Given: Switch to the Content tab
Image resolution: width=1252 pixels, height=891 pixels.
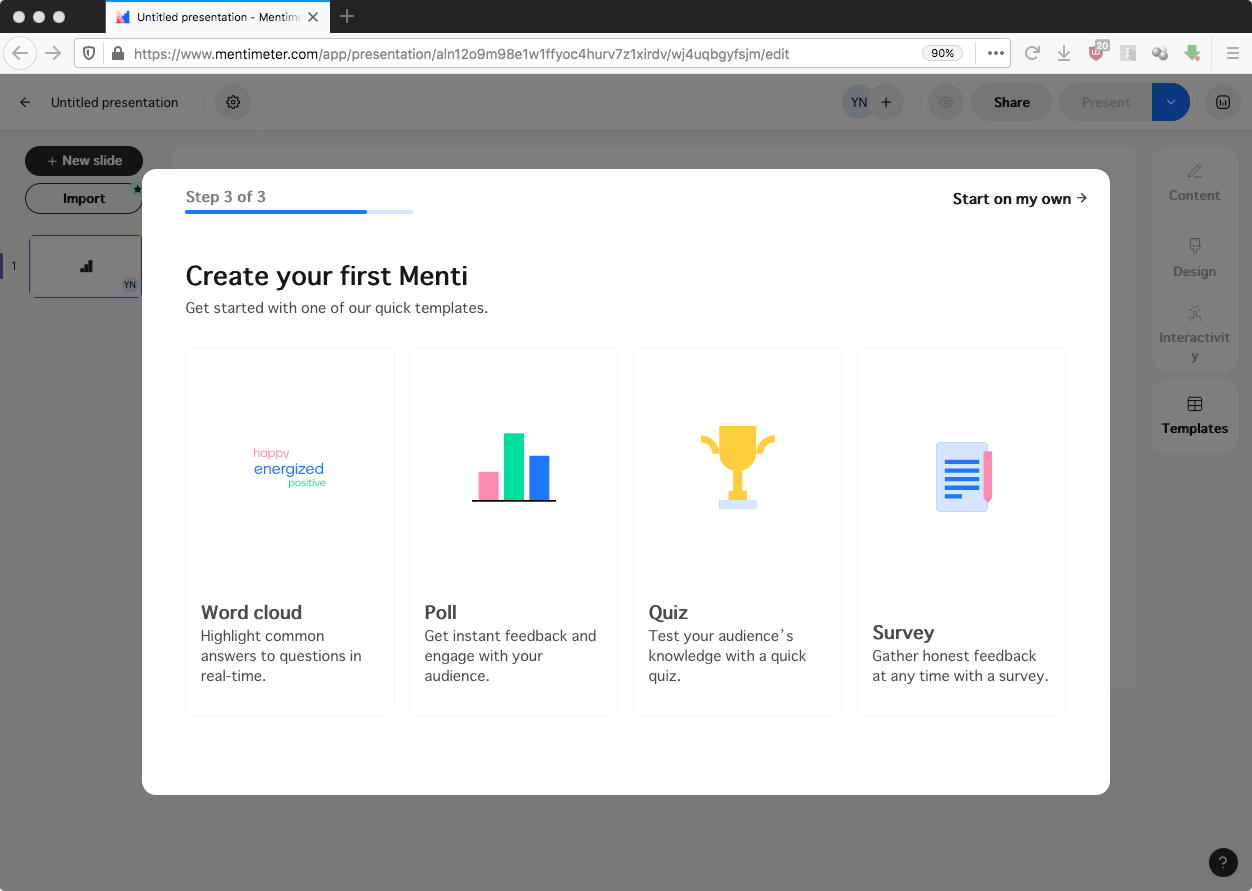Looking at the screenshot, I should [x=1194, y=183].
